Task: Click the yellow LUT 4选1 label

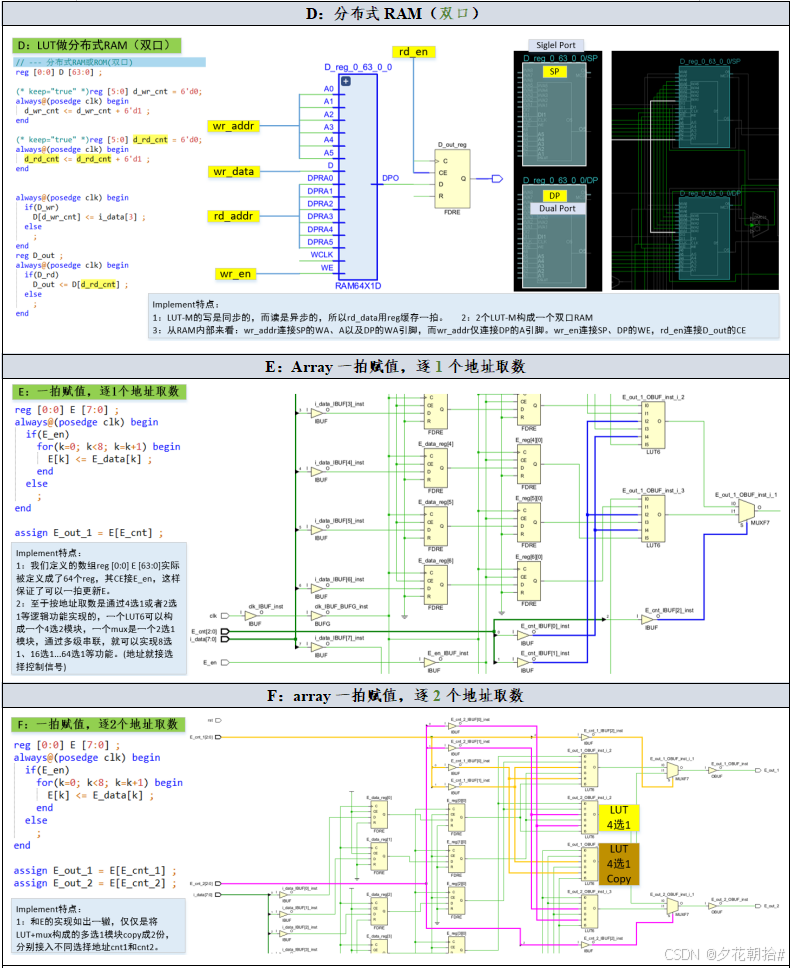Action: (x=619, y=817)
